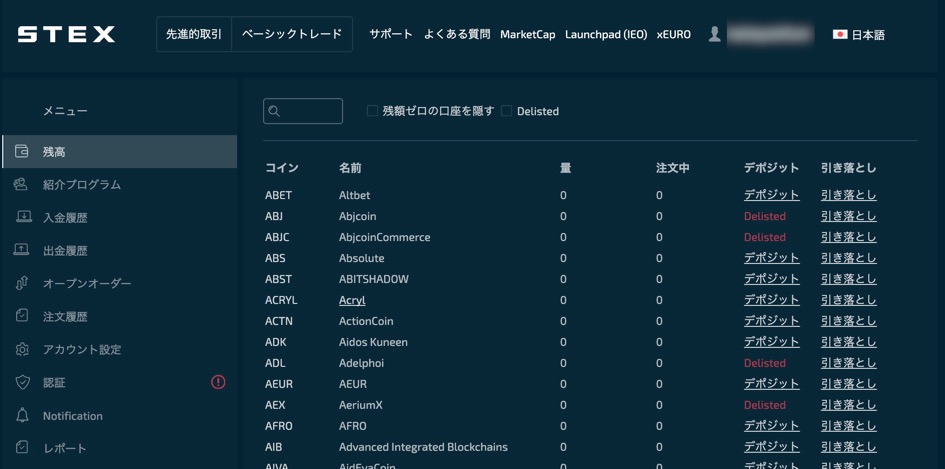Switch to 先進的取引 trading mode
The width and height of the screenshot is (945, 469).
(194, 34)
